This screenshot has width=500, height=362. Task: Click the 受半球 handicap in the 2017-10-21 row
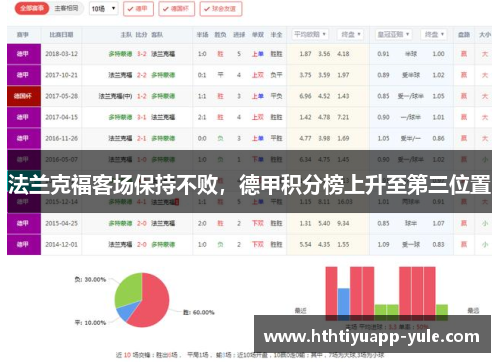coord(411,75)
